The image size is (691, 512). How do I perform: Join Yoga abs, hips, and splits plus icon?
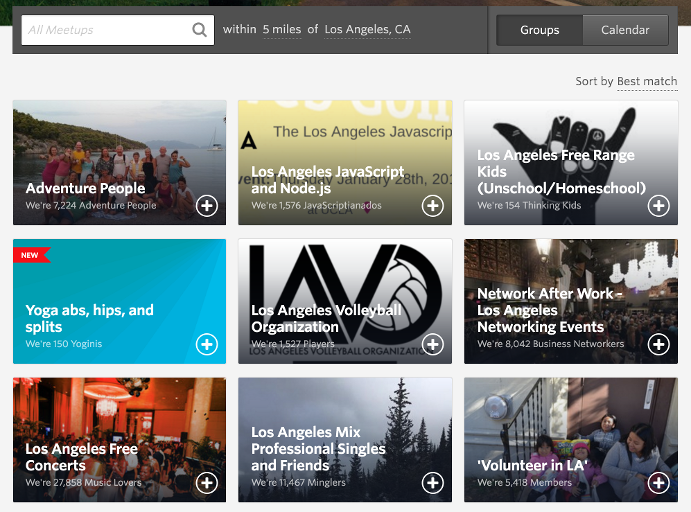pos(207,345)
